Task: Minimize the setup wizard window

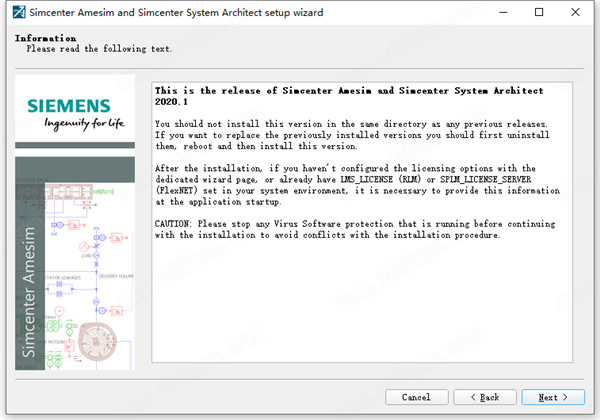Action: 503,12
